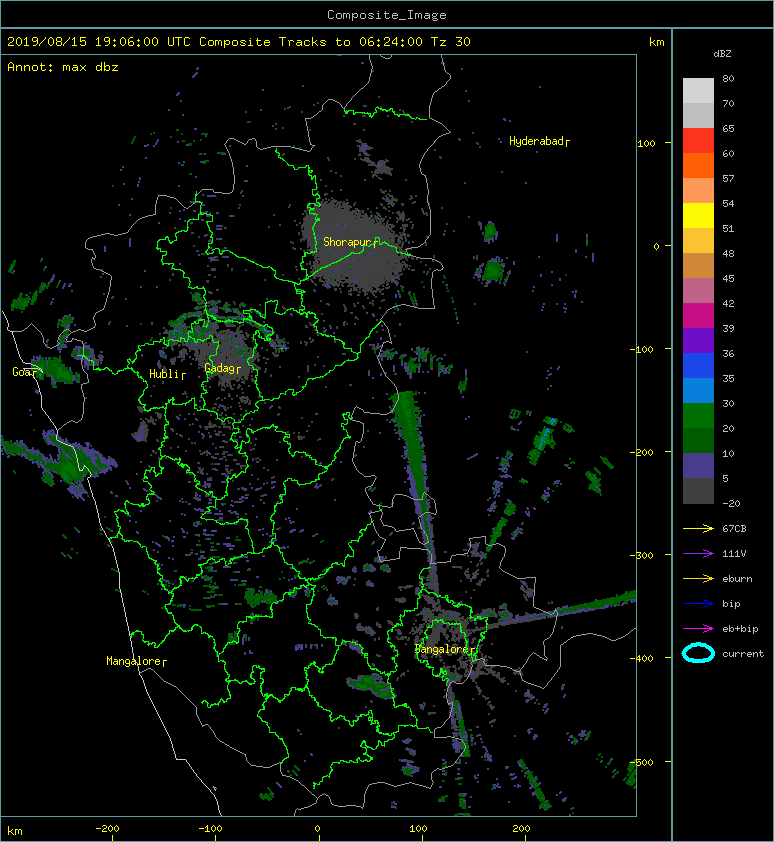Click the gray radar echo around Shorapur
The image size is (774, 842).
352,244
